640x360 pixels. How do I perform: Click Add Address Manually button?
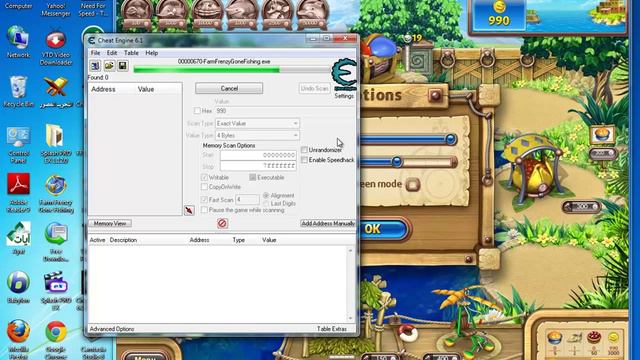click(x=328, y=223)
